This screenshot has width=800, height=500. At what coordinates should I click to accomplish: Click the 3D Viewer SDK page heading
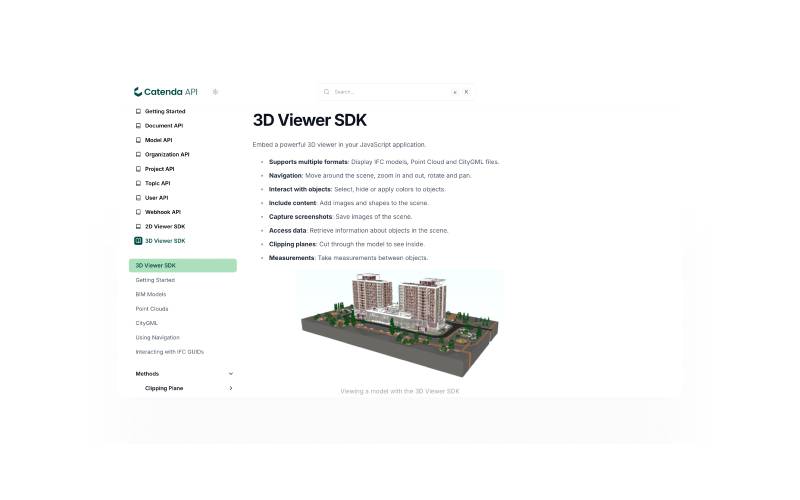coord(310,120)
